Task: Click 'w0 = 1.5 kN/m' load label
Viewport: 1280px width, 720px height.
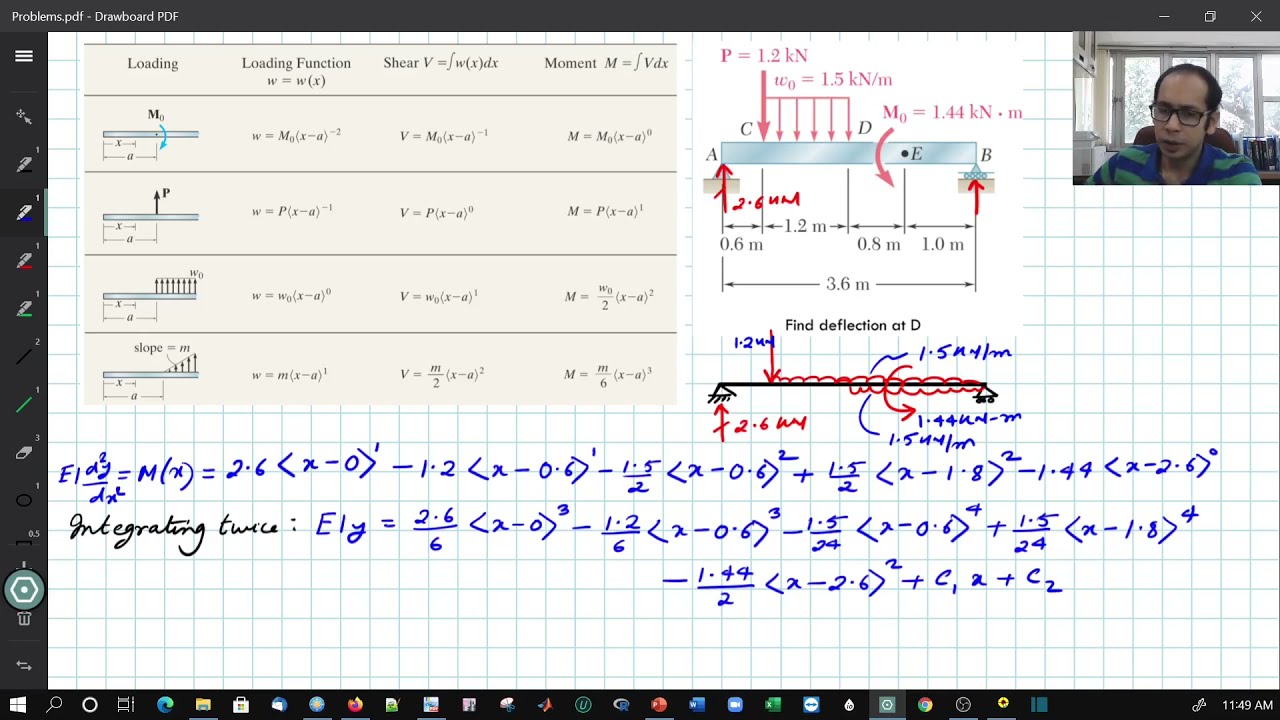Action: [x=833, y=80]
